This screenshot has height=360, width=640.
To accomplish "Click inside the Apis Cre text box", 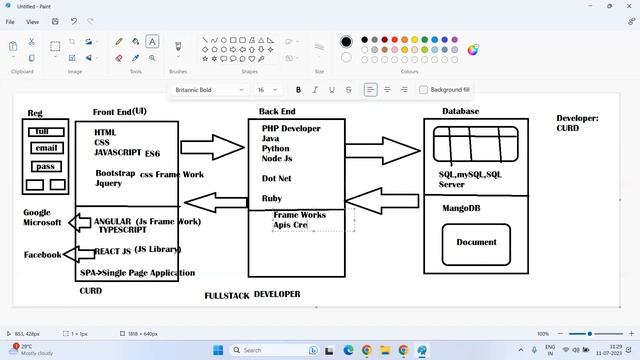I will pyautogui.click(x=313, y=220).
